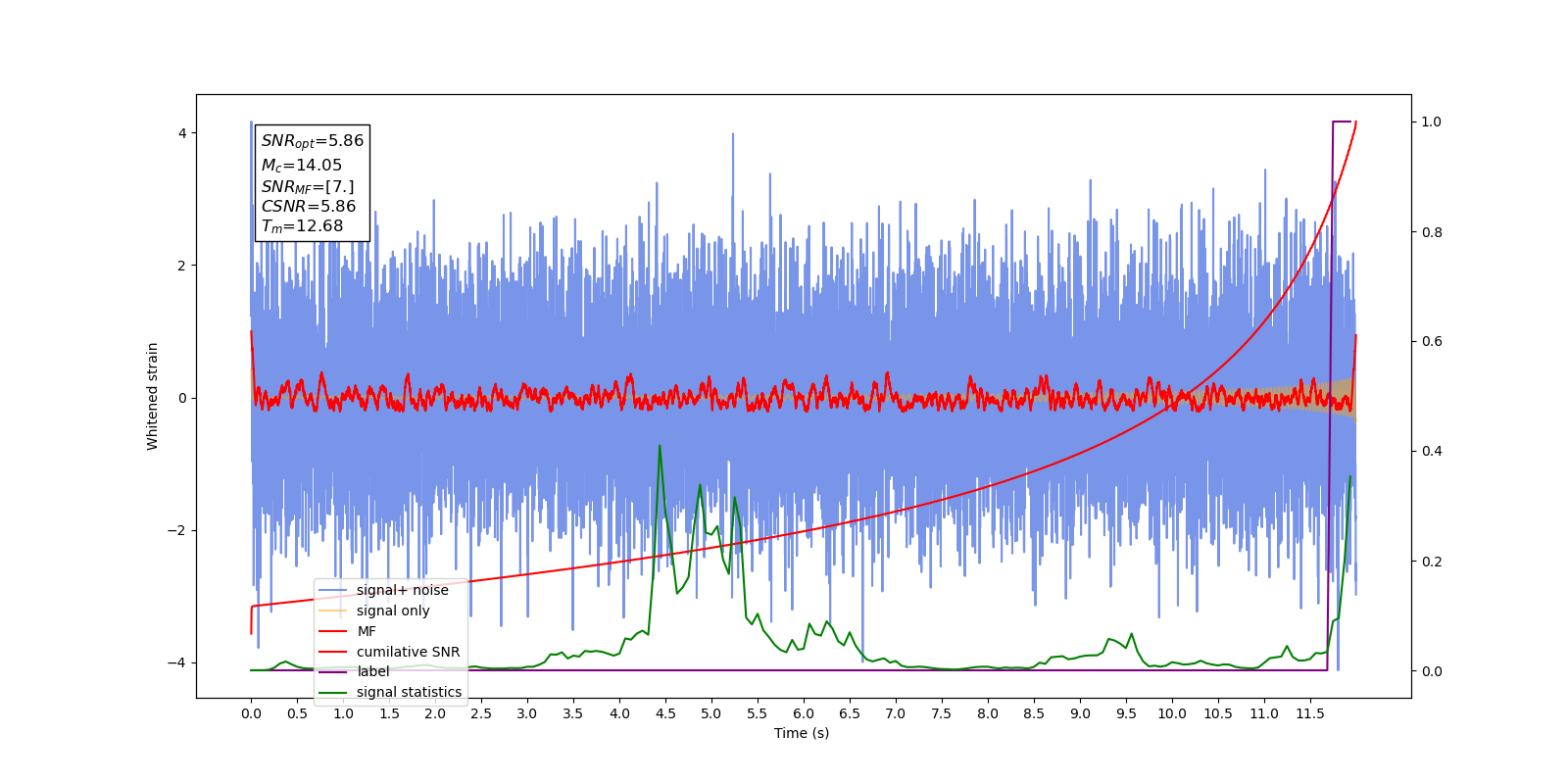Click the 9.0 tick on time axis
1568x784 pixels.
(1080, 713)
